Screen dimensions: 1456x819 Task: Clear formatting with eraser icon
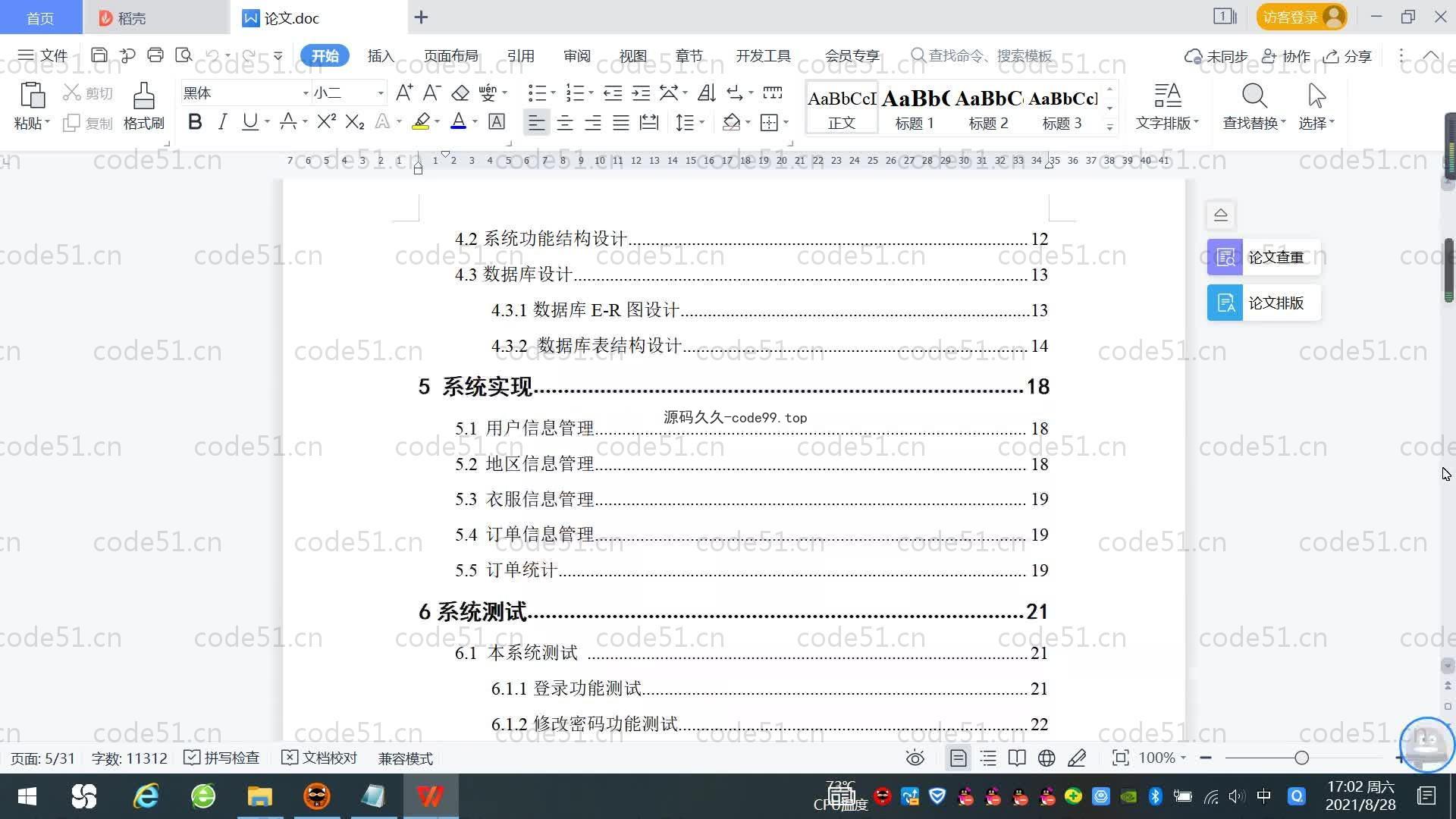click(460, 93)
